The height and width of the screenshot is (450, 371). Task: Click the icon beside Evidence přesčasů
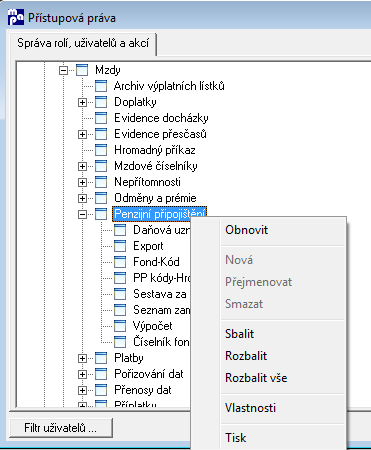(101, 134)
